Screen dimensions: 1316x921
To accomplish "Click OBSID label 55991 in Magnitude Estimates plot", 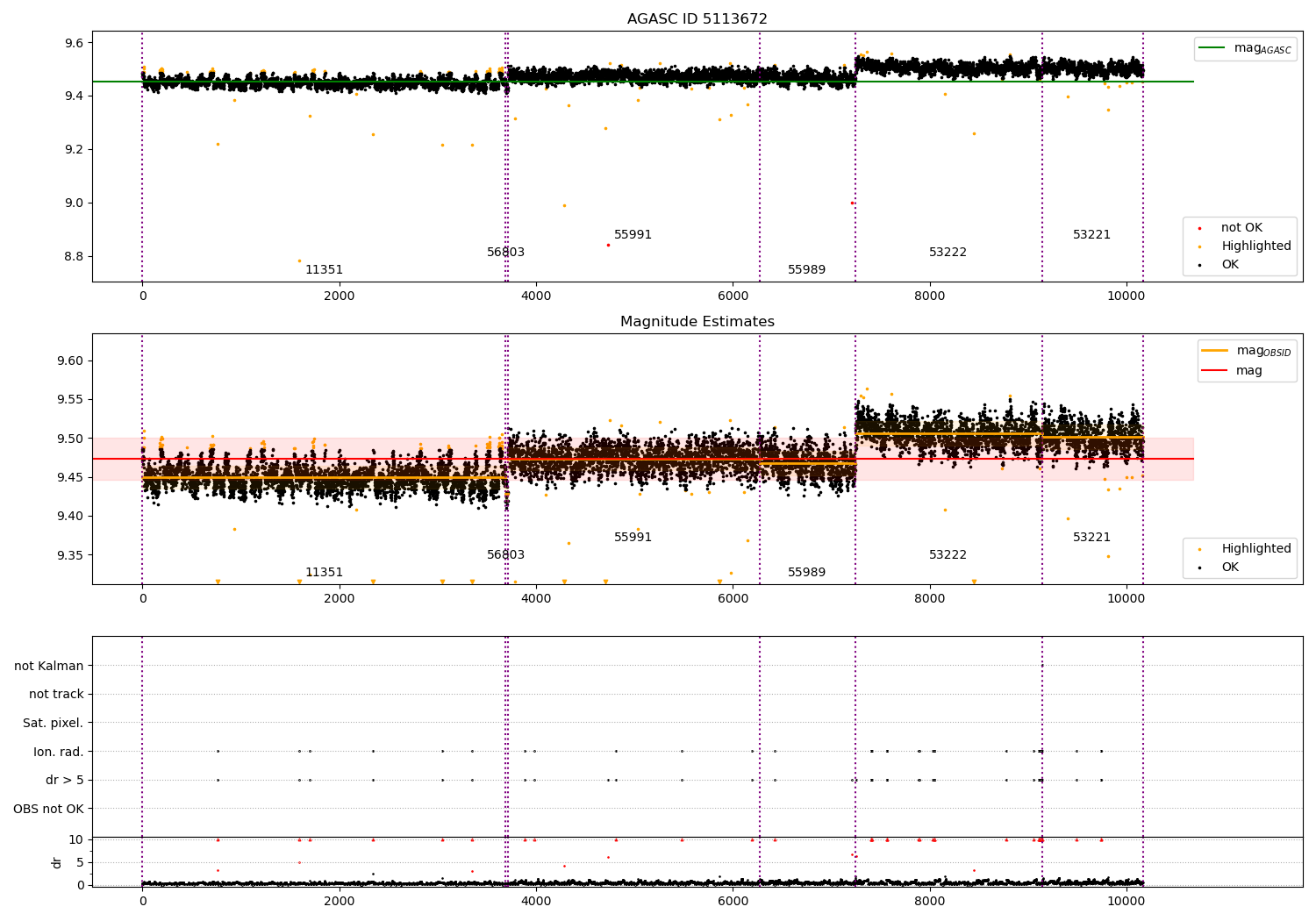I will click(x=633, y=538).
